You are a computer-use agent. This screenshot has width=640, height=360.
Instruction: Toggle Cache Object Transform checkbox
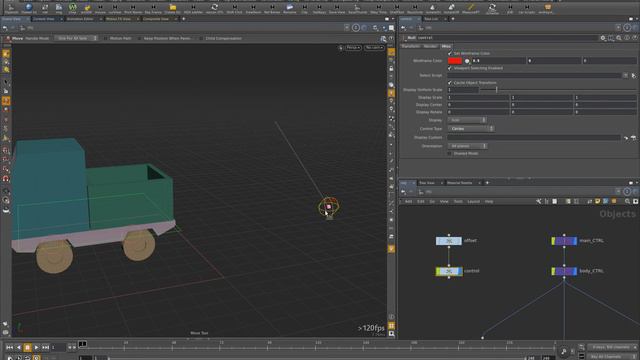click(x=450, y=82)
